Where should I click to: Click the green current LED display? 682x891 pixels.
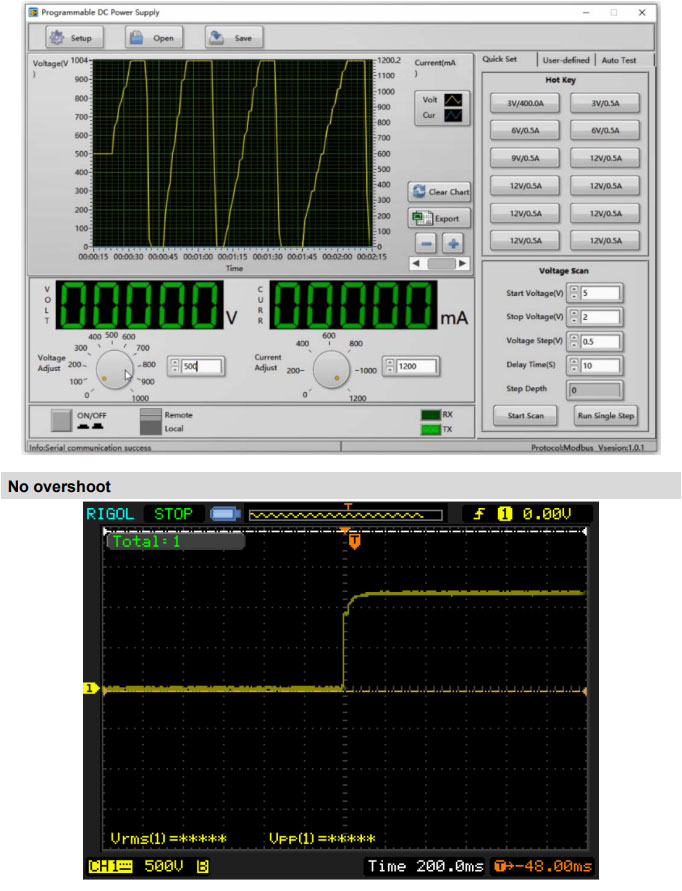point(354,305)
